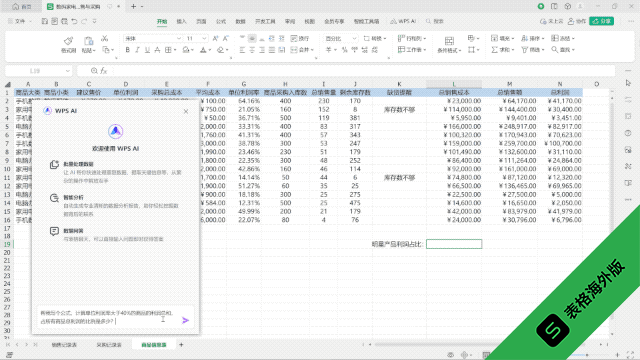Click the thousands separator icon

coord(355,50)
